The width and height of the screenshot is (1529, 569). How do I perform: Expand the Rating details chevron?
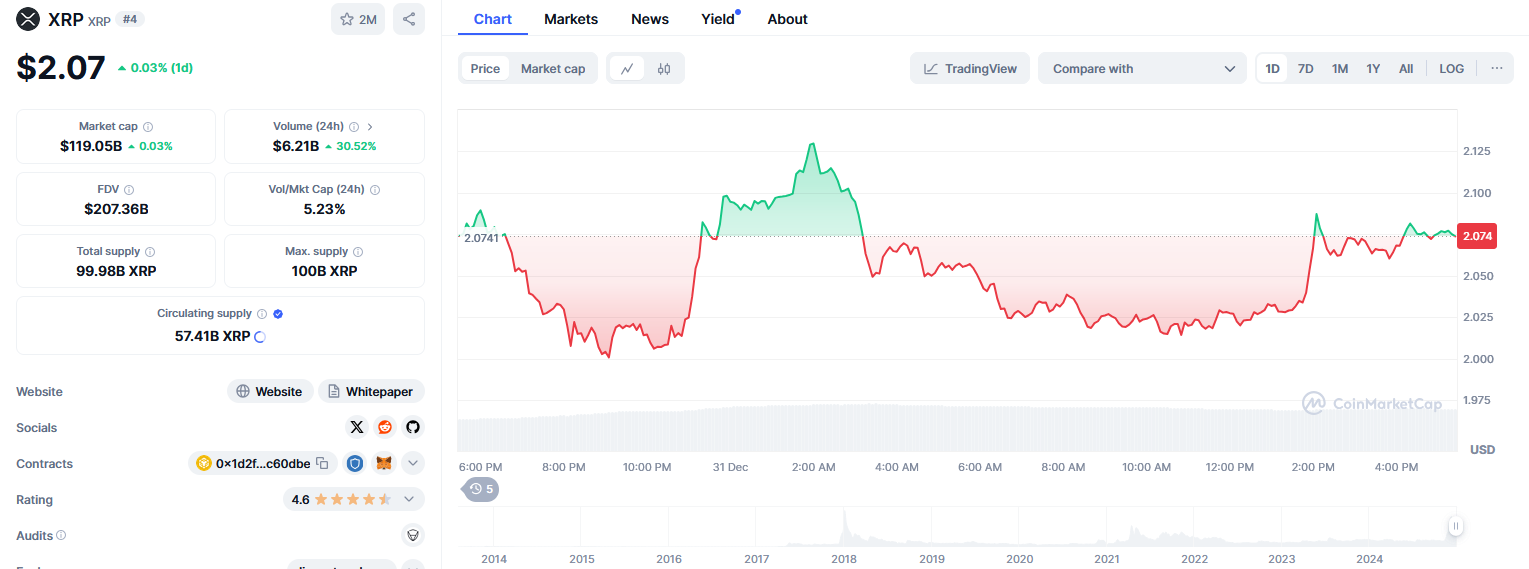point(409,499)
